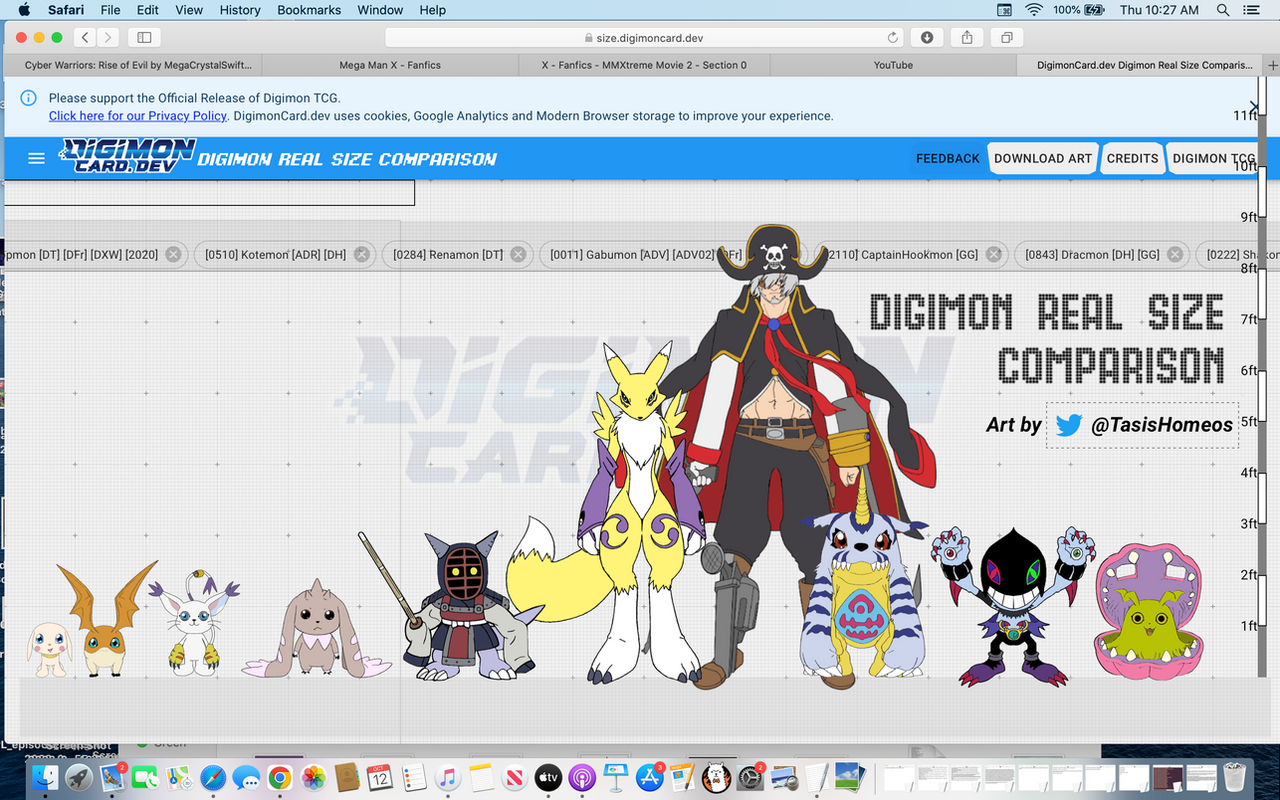The image size is (1280, 800).
Task: Click the DOWNLOAD ART button
Action: [x=1043, y=158]
